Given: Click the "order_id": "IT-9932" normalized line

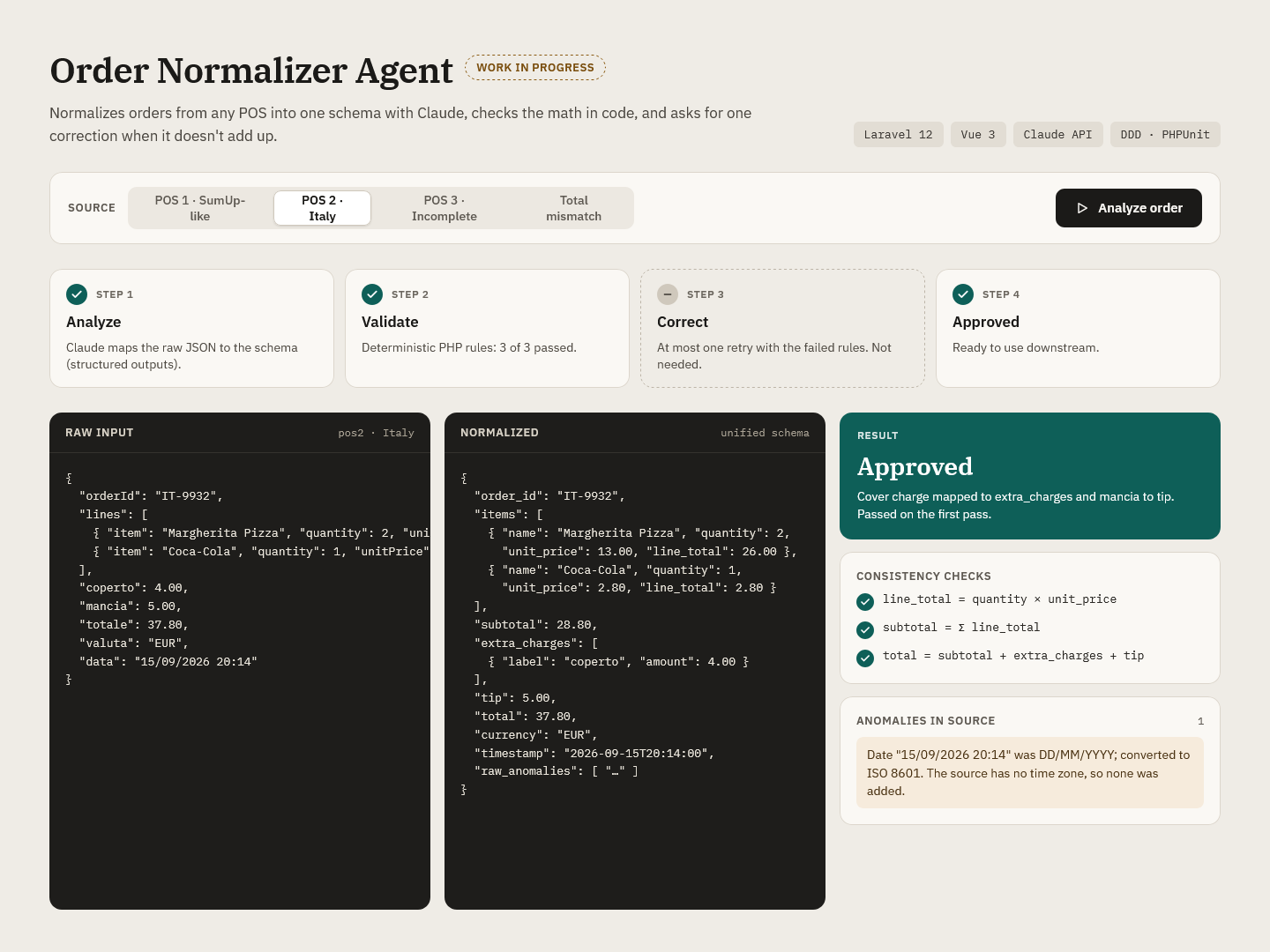Looking at the screenshot, I should coord(549,496).
